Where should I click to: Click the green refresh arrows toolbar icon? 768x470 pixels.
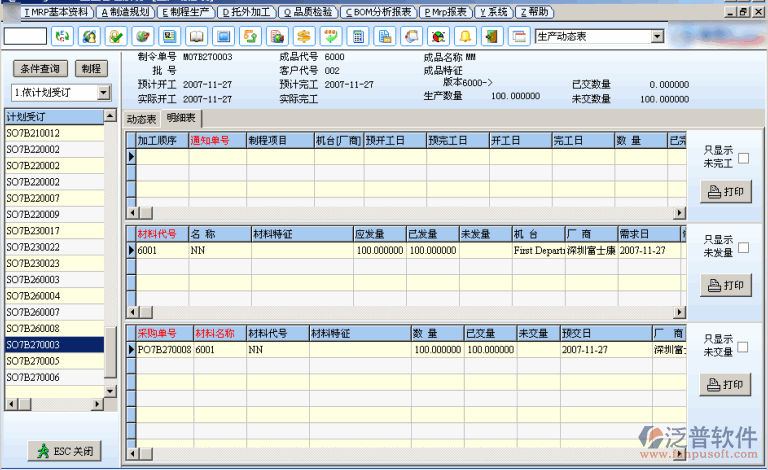tap(63, 37)
